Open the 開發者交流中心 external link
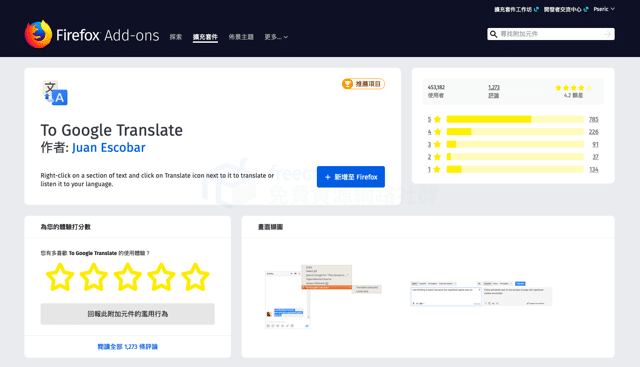The image size is (640, 367). tap(566, 9)
